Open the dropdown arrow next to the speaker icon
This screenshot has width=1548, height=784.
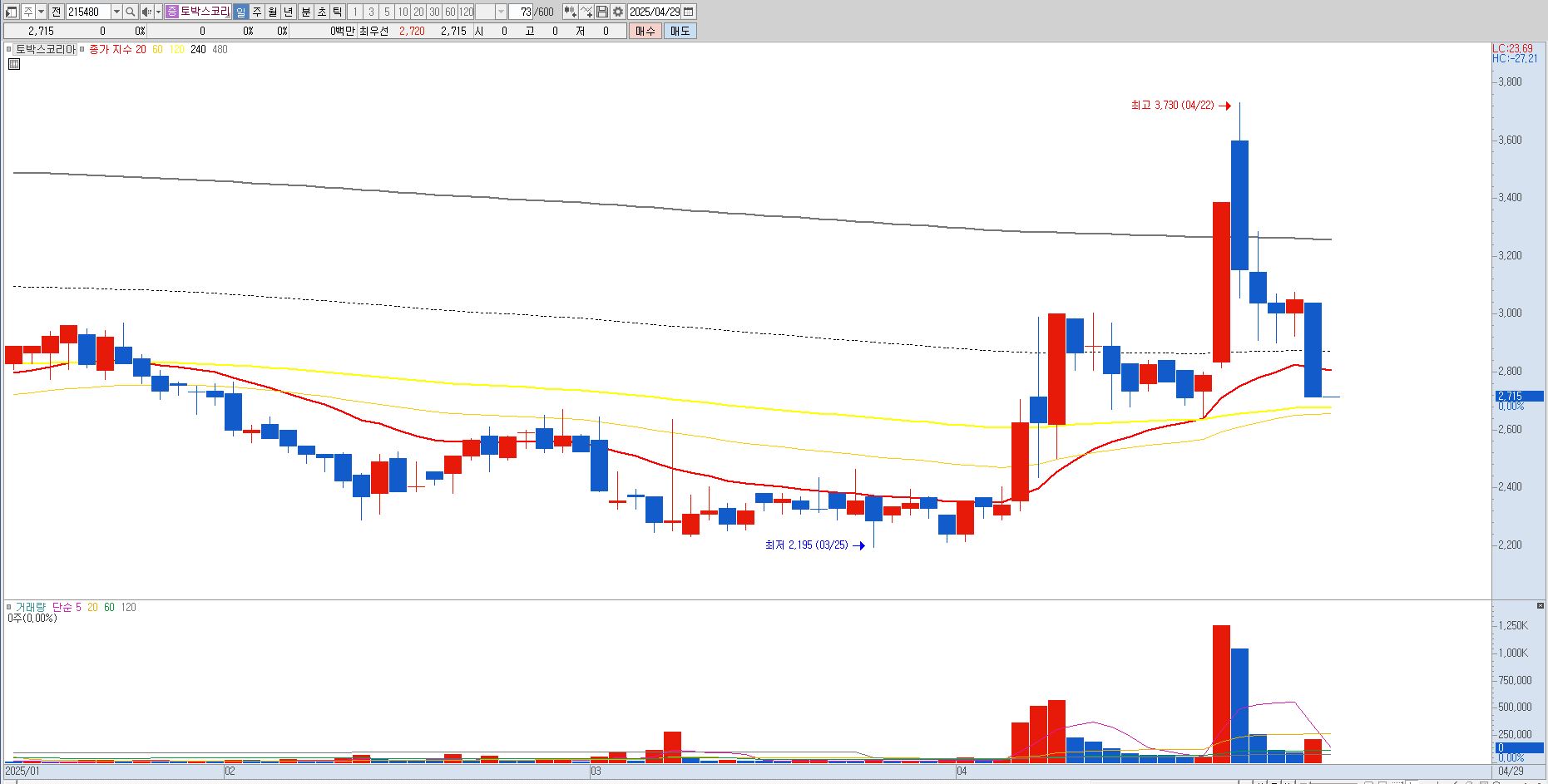click(x=158, y=12)
